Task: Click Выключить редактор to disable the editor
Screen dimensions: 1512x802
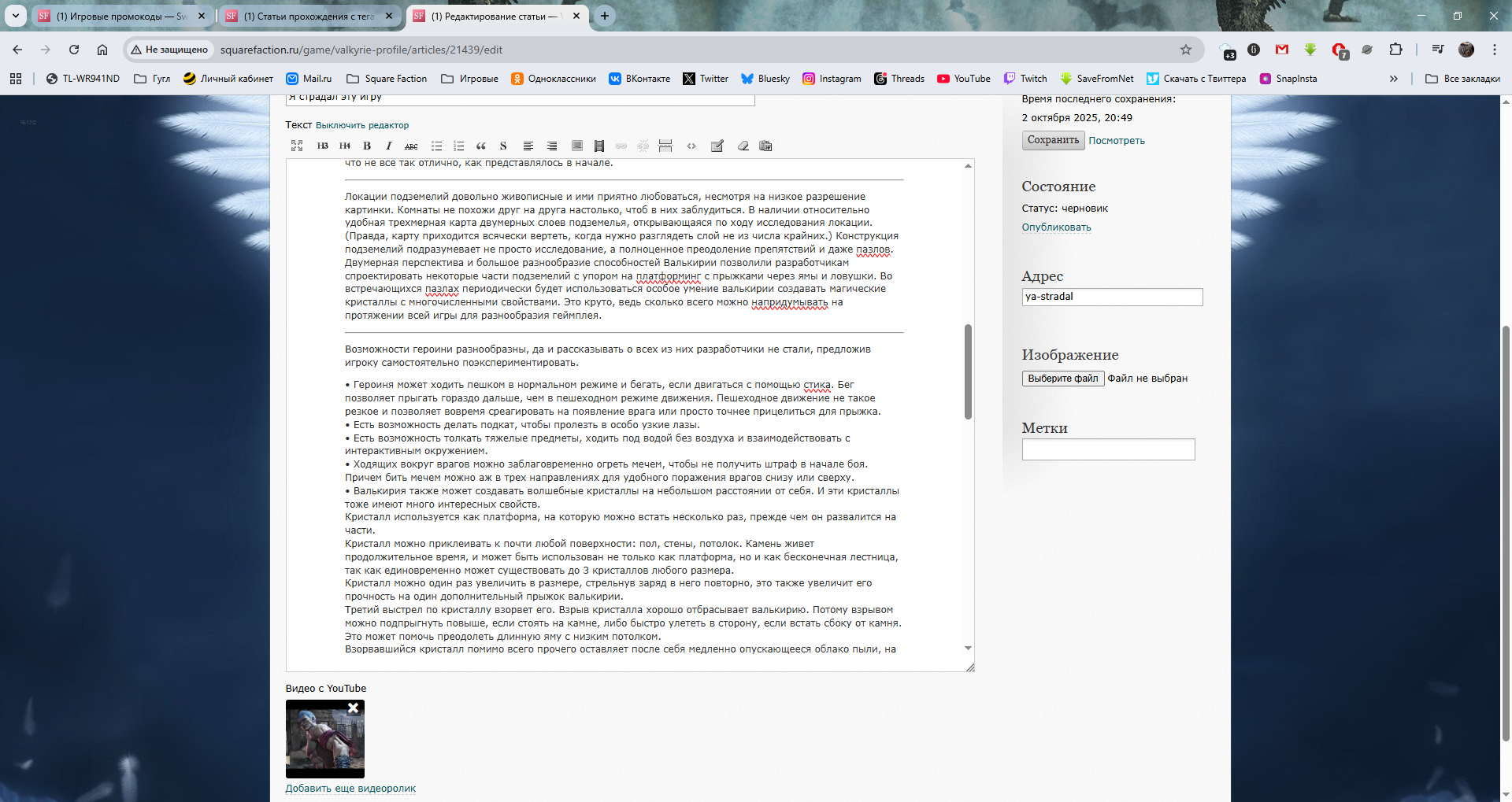Action: [361, 125]
